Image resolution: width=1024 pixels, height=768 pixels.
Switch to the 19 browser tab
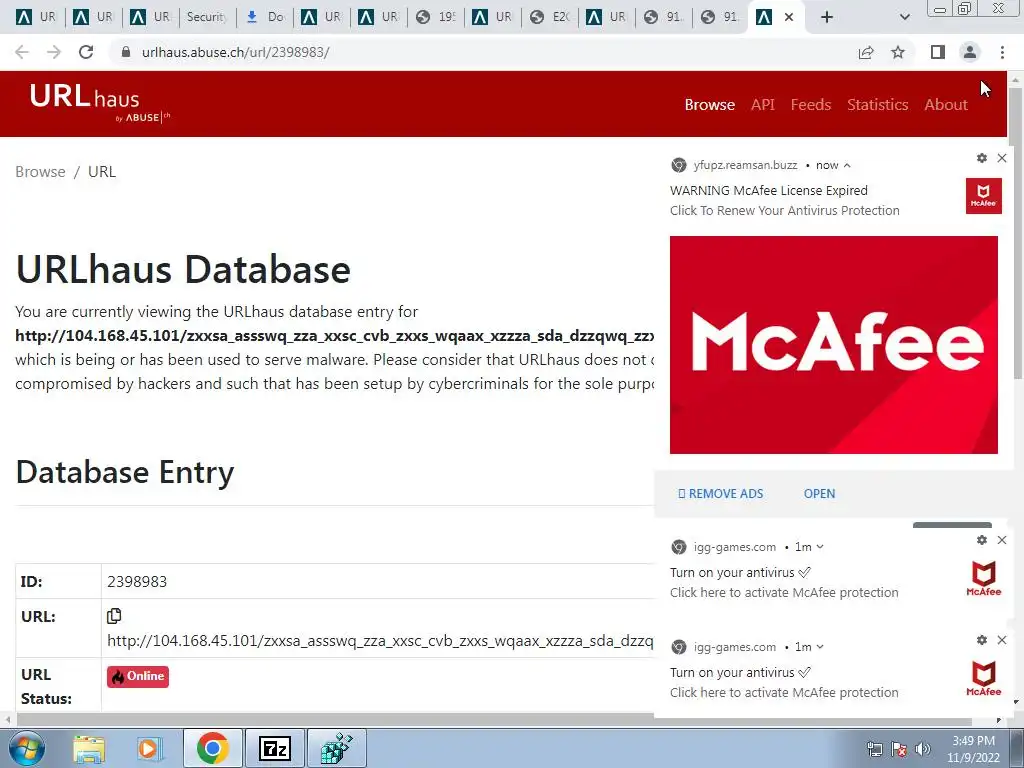click(x=436, y=17)
